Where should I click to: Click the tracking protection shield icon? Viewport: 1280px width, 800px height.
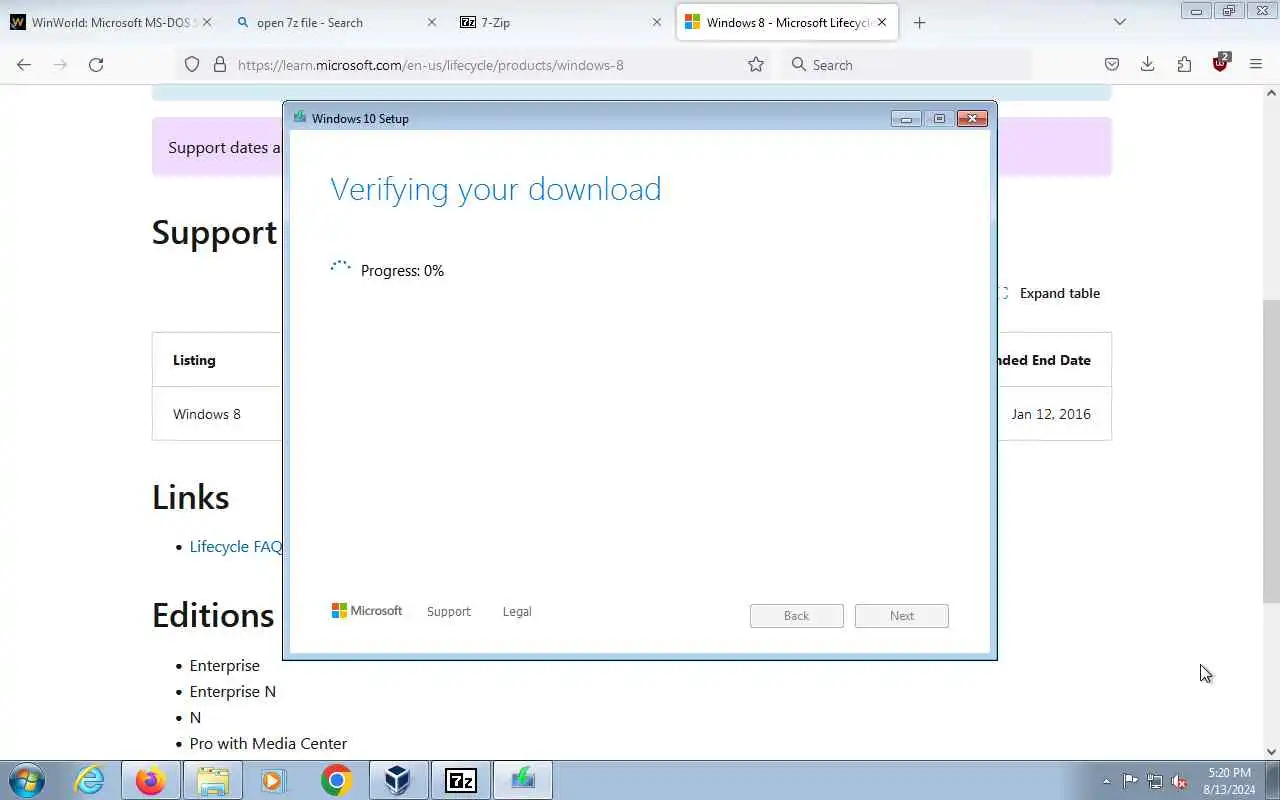pyautogui.click(x=192, y=64)
